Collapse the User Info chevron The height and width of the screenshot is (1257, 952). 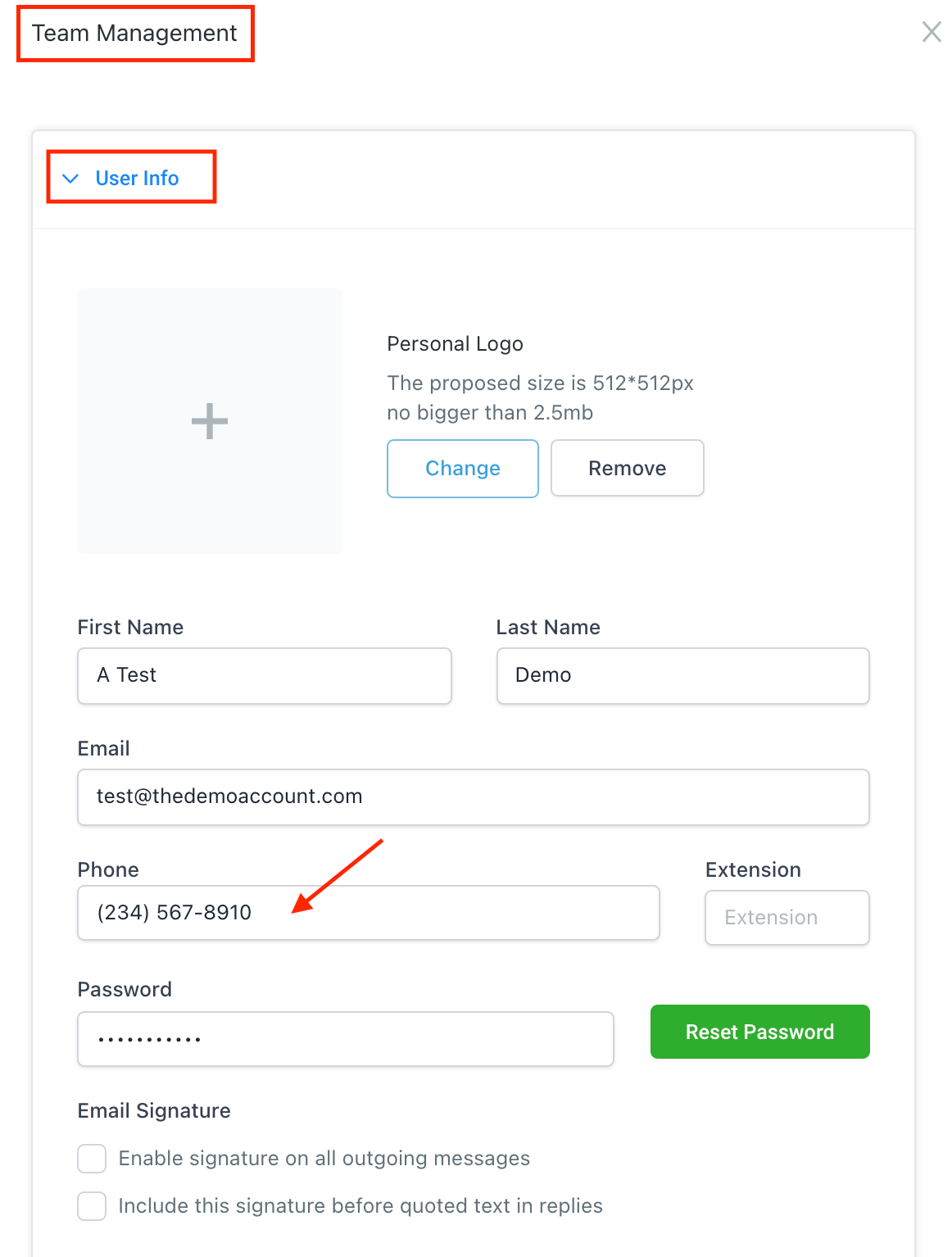click(x=71, y=179)
